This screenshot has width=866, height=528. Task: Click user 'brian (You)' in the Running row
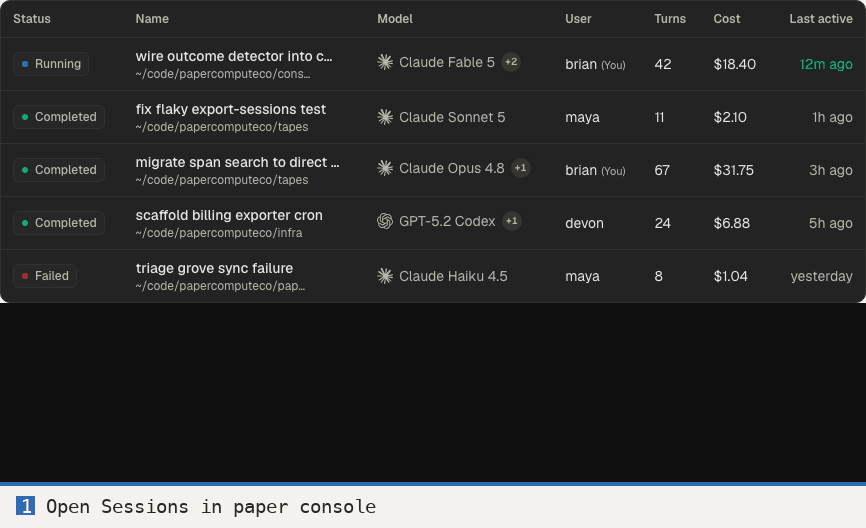click(x=595, y=65)
